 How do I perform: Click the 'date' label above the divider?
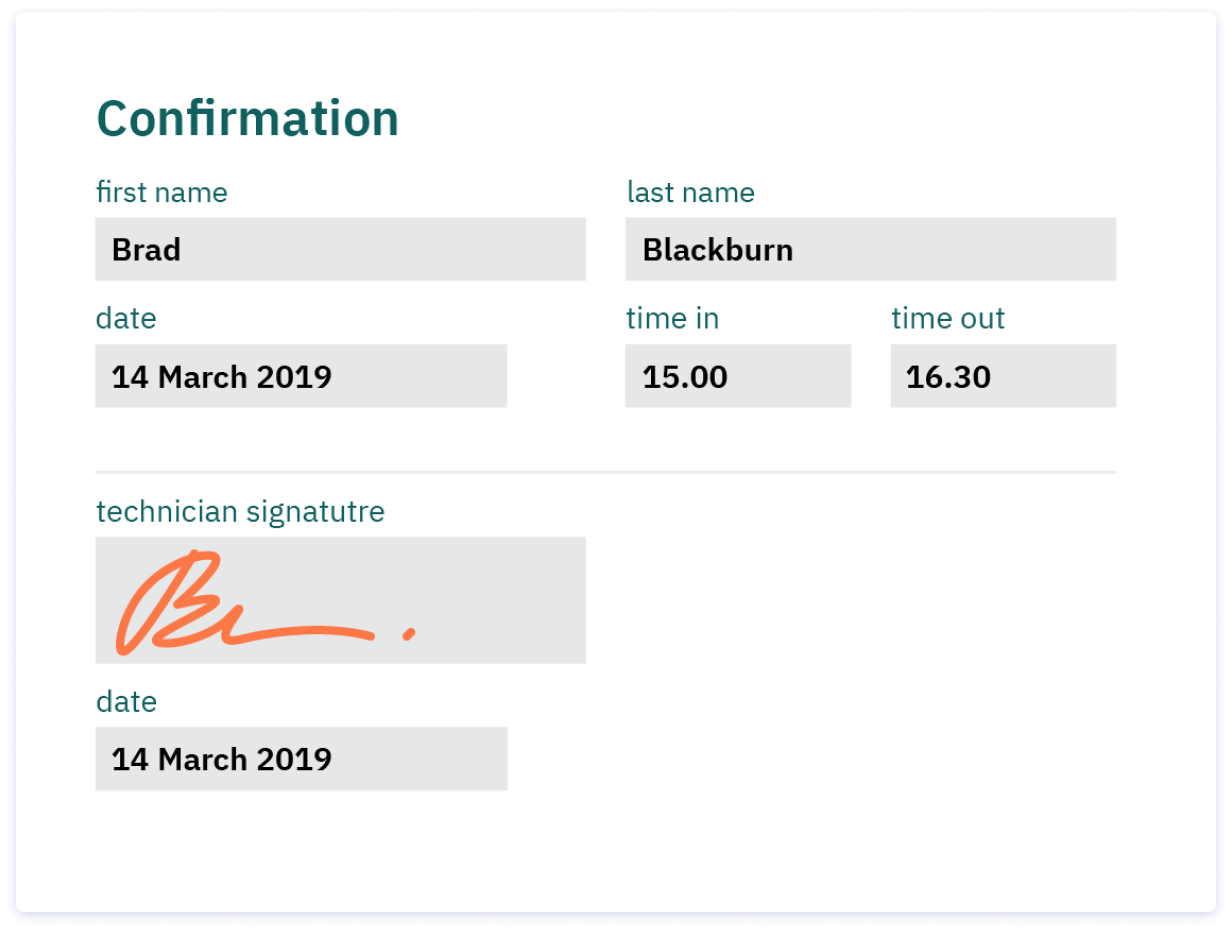coord(126,319)
